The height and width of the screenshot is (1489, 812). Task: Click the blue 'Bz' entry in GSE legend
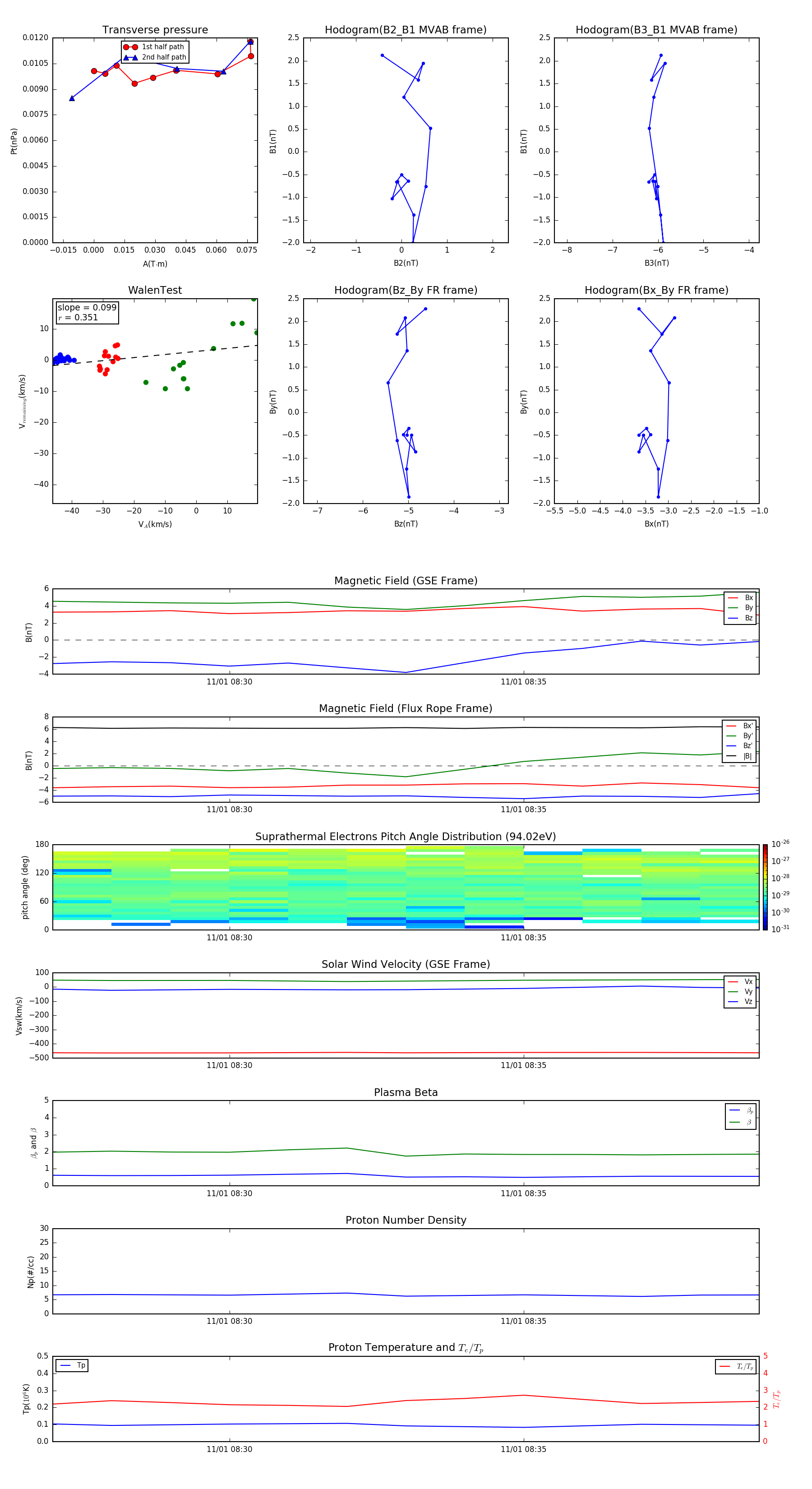(x=740, y=618)
